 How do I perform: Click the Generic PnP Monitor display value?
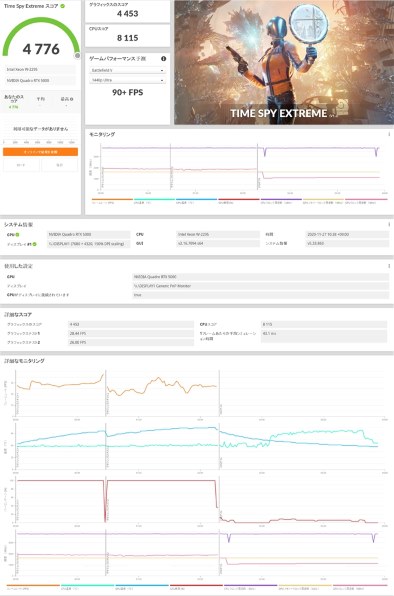261,286
